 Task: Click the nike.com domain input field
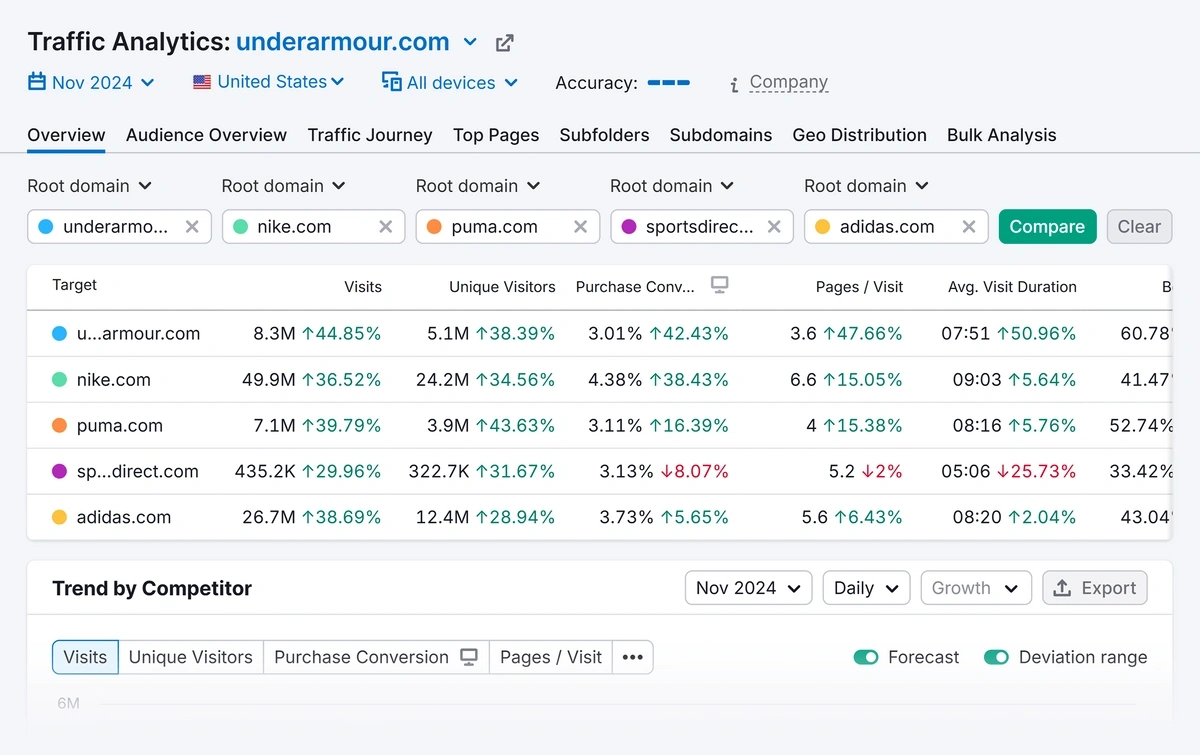tap(313, 227)
